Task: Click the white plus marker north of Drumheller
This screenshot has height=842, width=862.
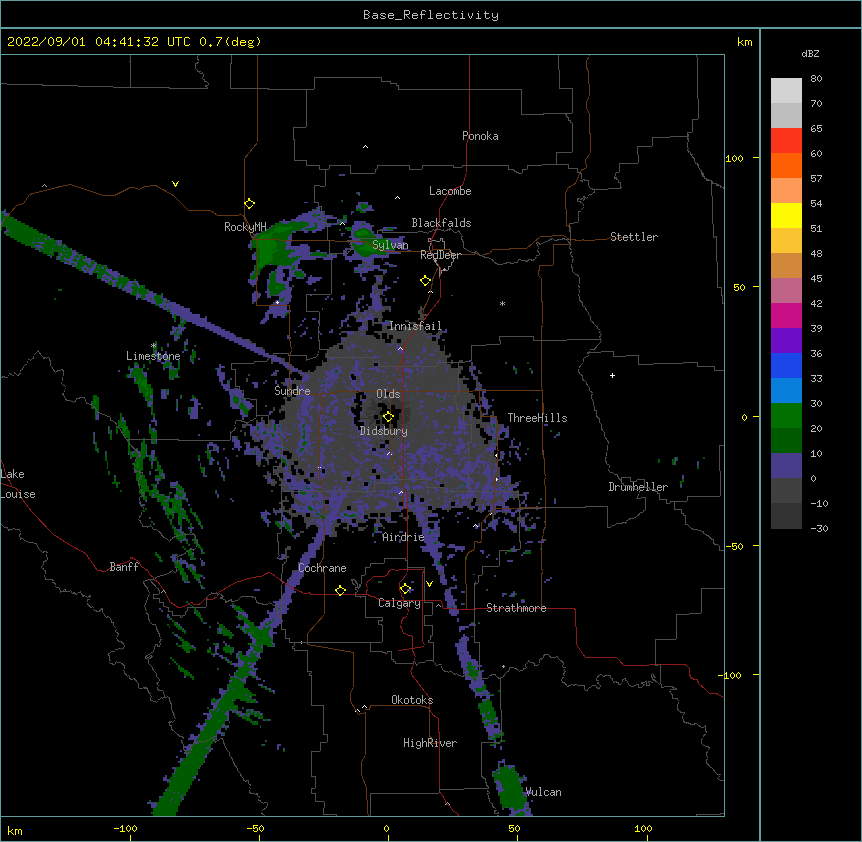Action: 612,375
